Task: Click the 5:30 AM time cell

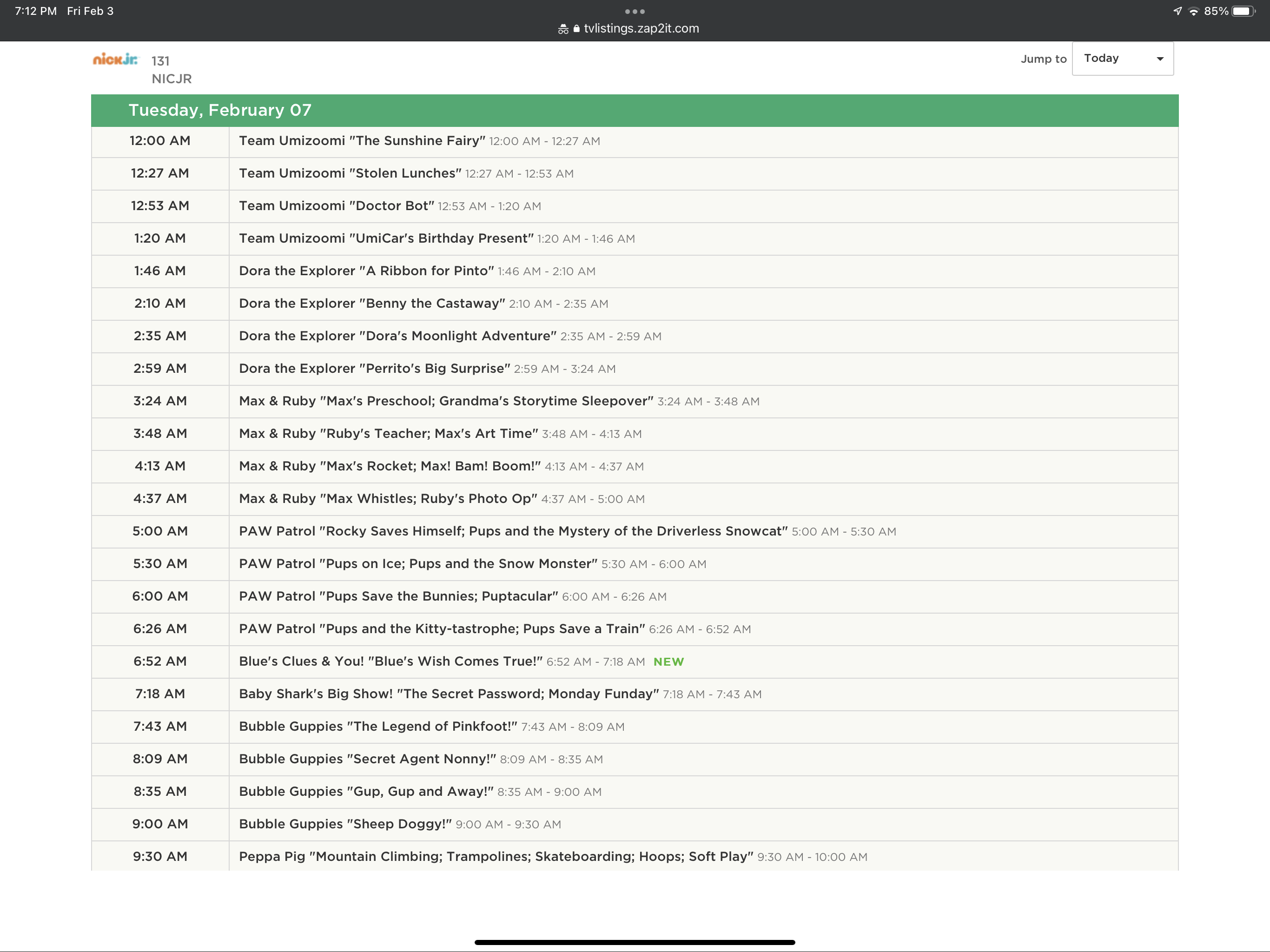Action: click(160, 564)
